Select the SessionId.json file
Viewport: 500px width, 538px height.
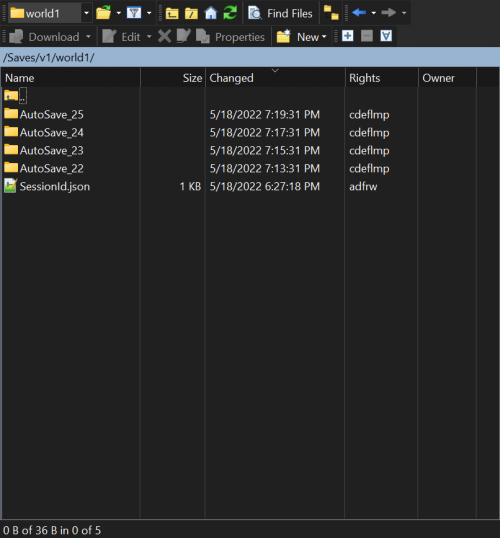pos(55,186)
